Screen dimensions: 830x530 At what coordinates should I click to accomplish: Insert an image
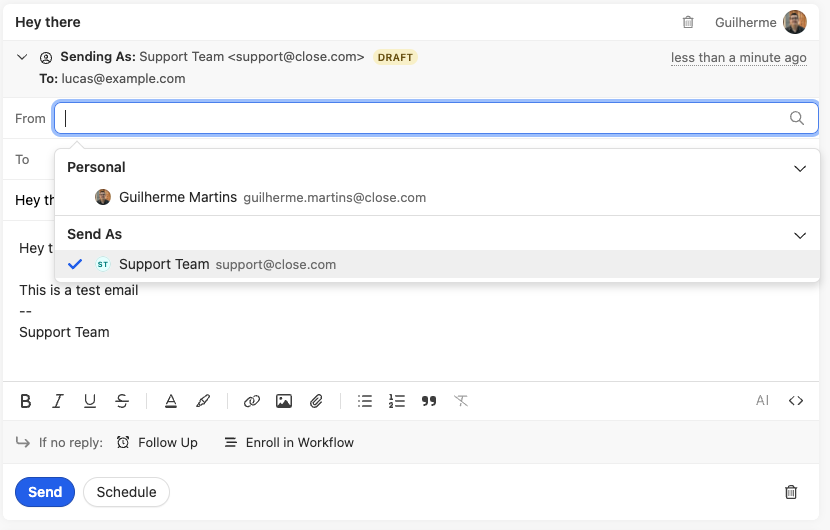tap(284, 401)
